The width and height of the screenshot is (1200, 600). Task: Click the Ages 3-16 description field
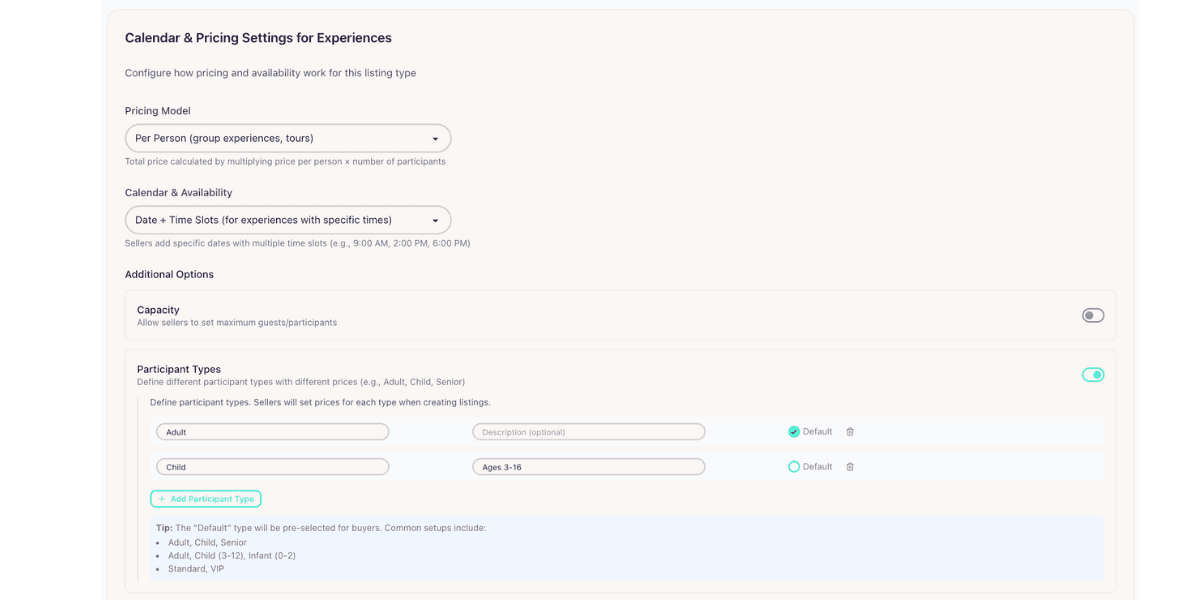pos(588,466)
